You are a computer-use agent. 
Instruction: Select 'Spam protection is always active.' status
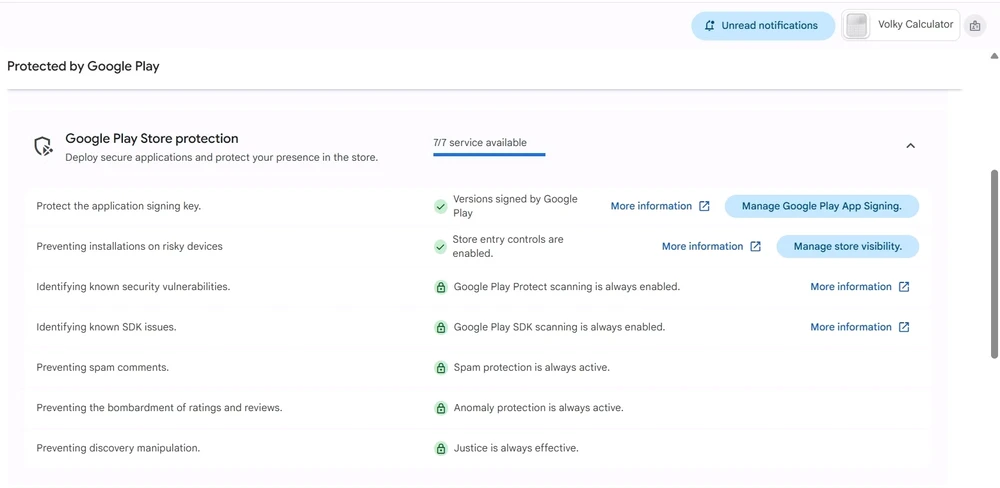(532, 367)
